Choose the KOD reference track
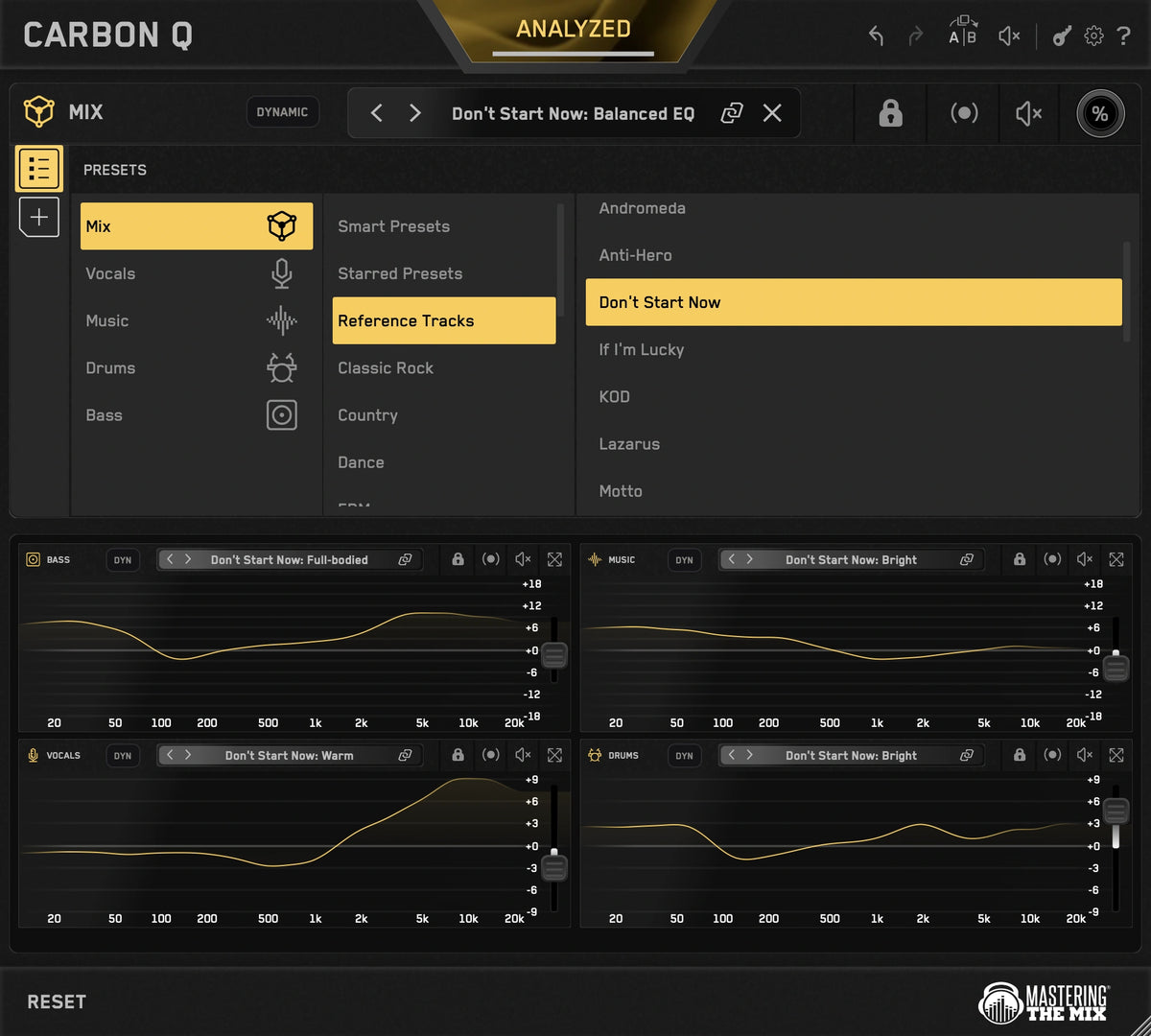The width and height of the screenshot is (1151, 1036). click(x=853, y=396)
